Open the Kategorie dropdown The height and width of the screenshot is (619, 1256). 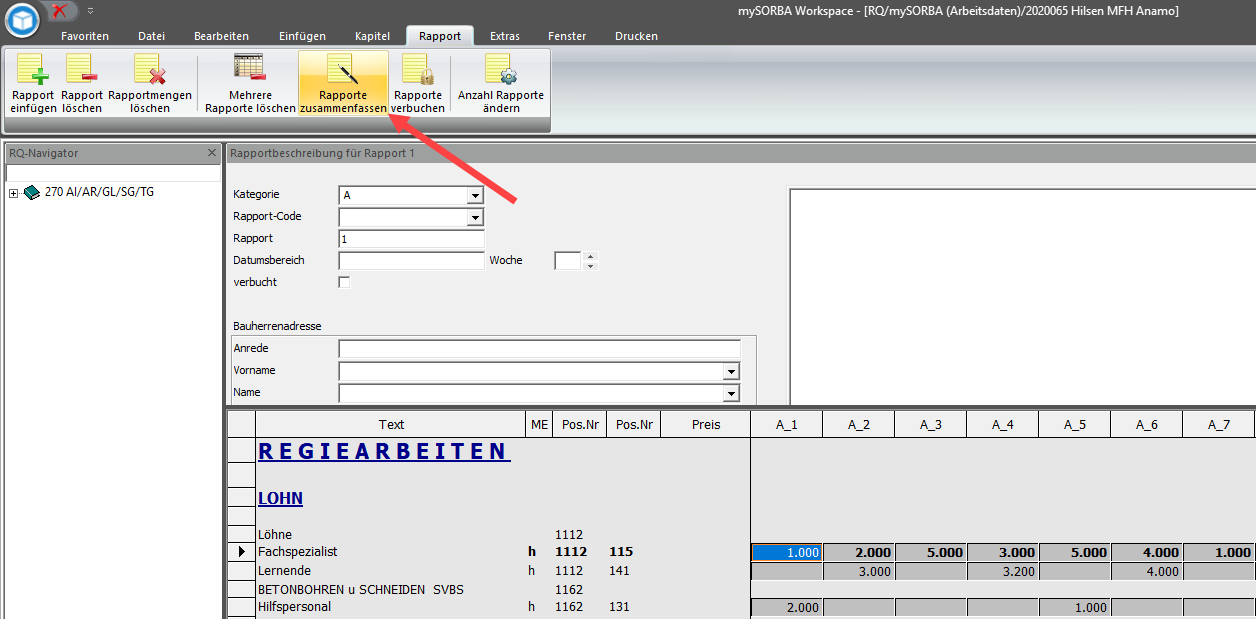[475, 195]
